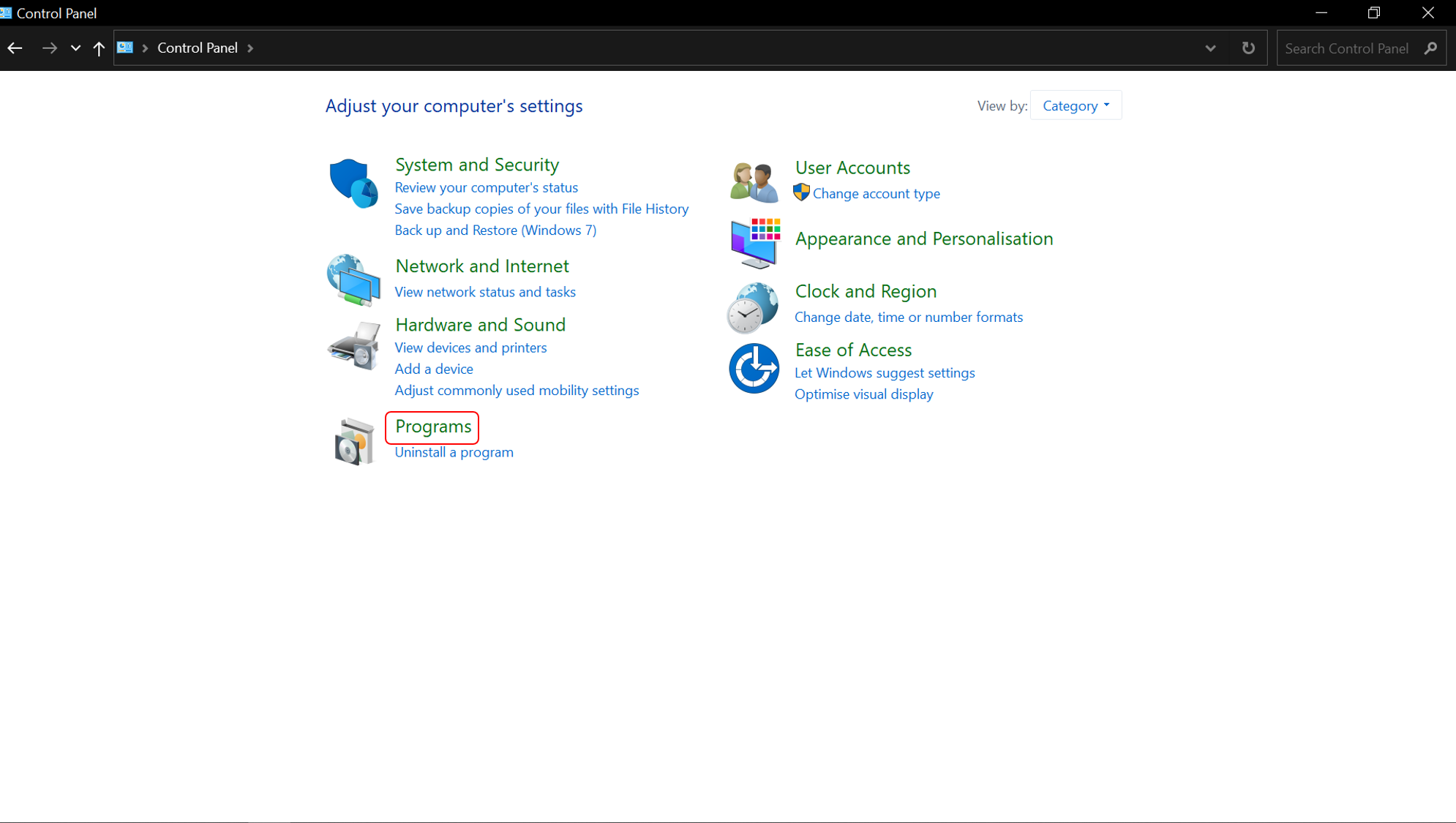Click the Up one level arrow
Screen dimensions: 1456x823
(99, 48)
